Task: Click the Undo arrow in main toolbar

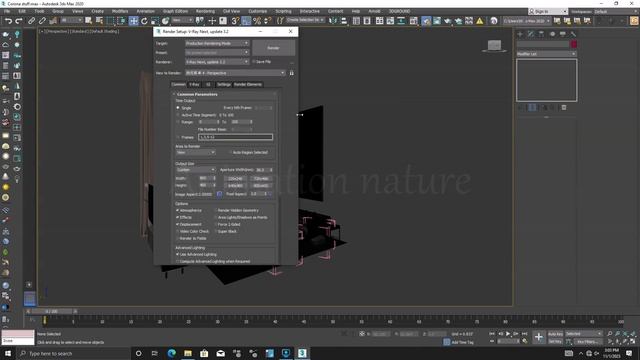Action: tap(8, 21)
